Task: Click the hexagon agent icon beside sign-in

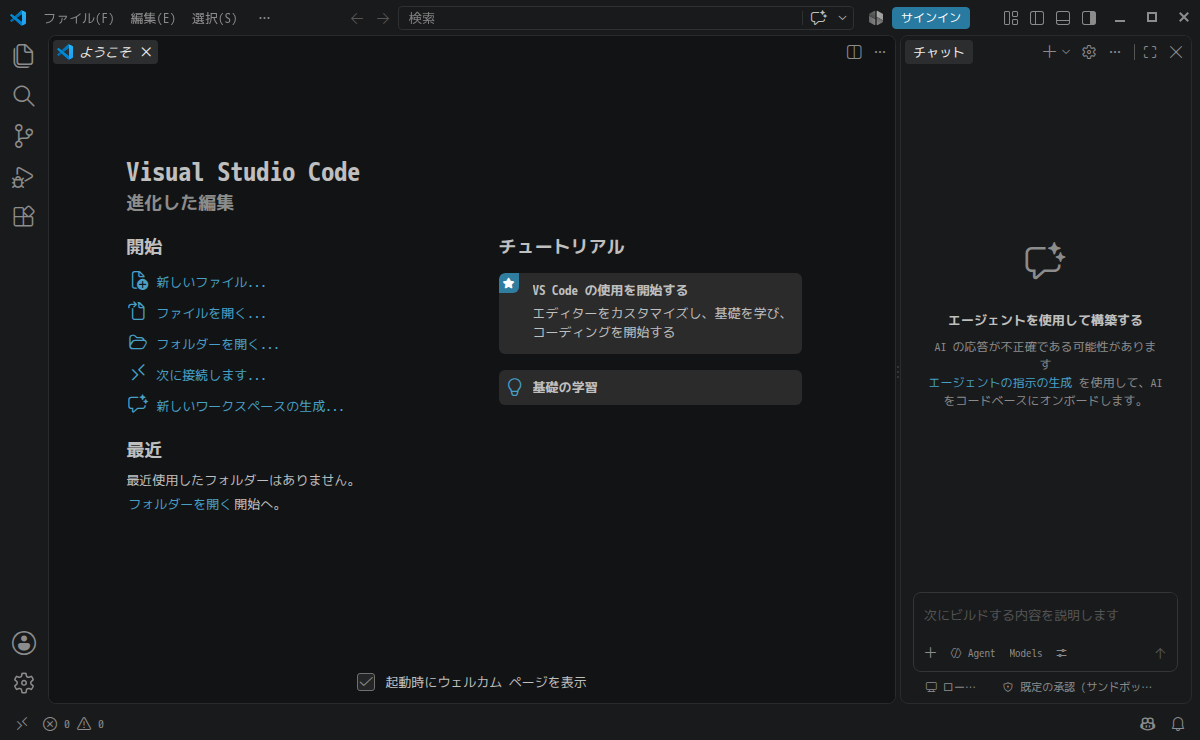Action: [876, 18]
